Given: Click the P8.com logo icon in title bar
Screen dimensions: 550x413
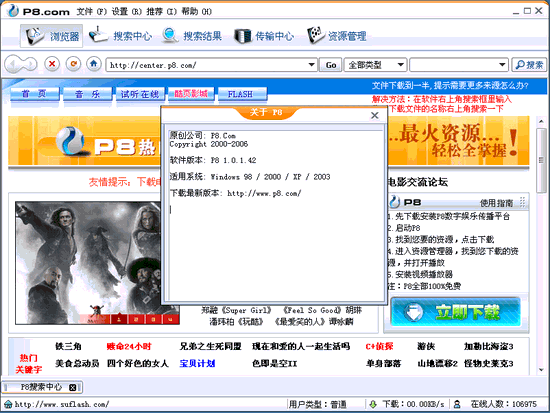Looking at the screenshot, I should [x=13, y=11].
